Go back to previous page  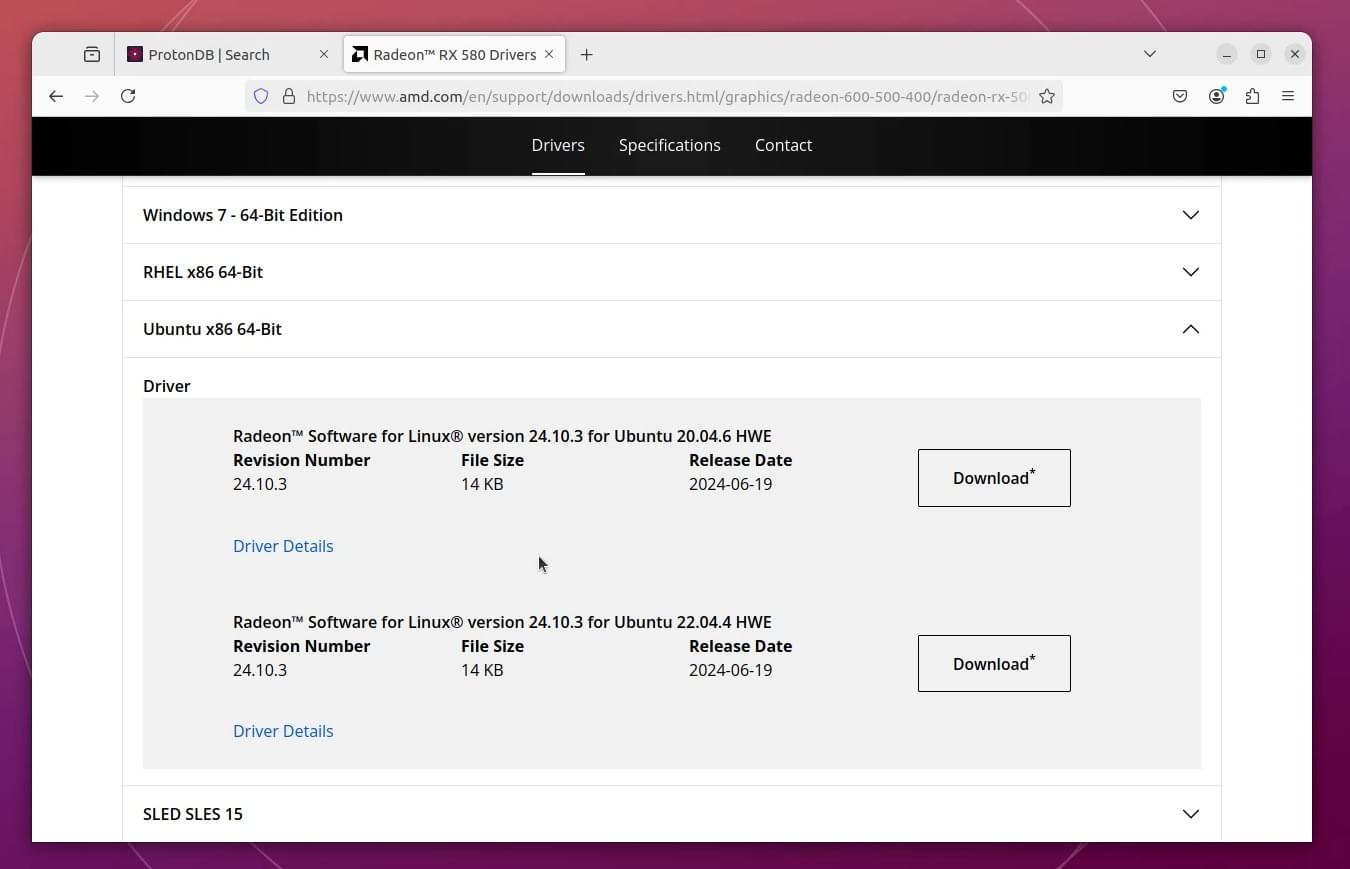point(56,96)
